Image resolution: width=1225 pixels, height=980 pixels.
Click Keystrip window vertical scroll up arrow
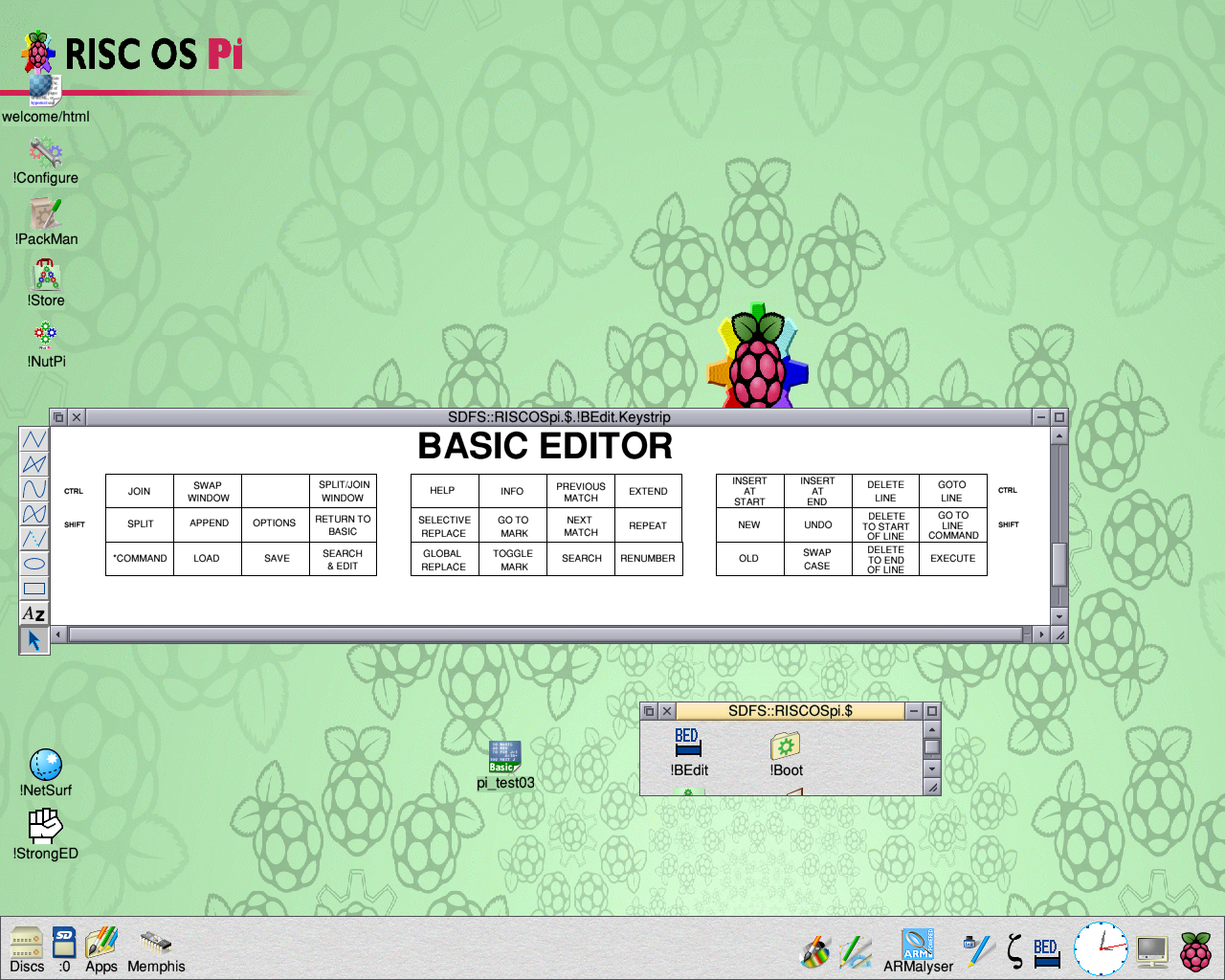point(1058,435)
